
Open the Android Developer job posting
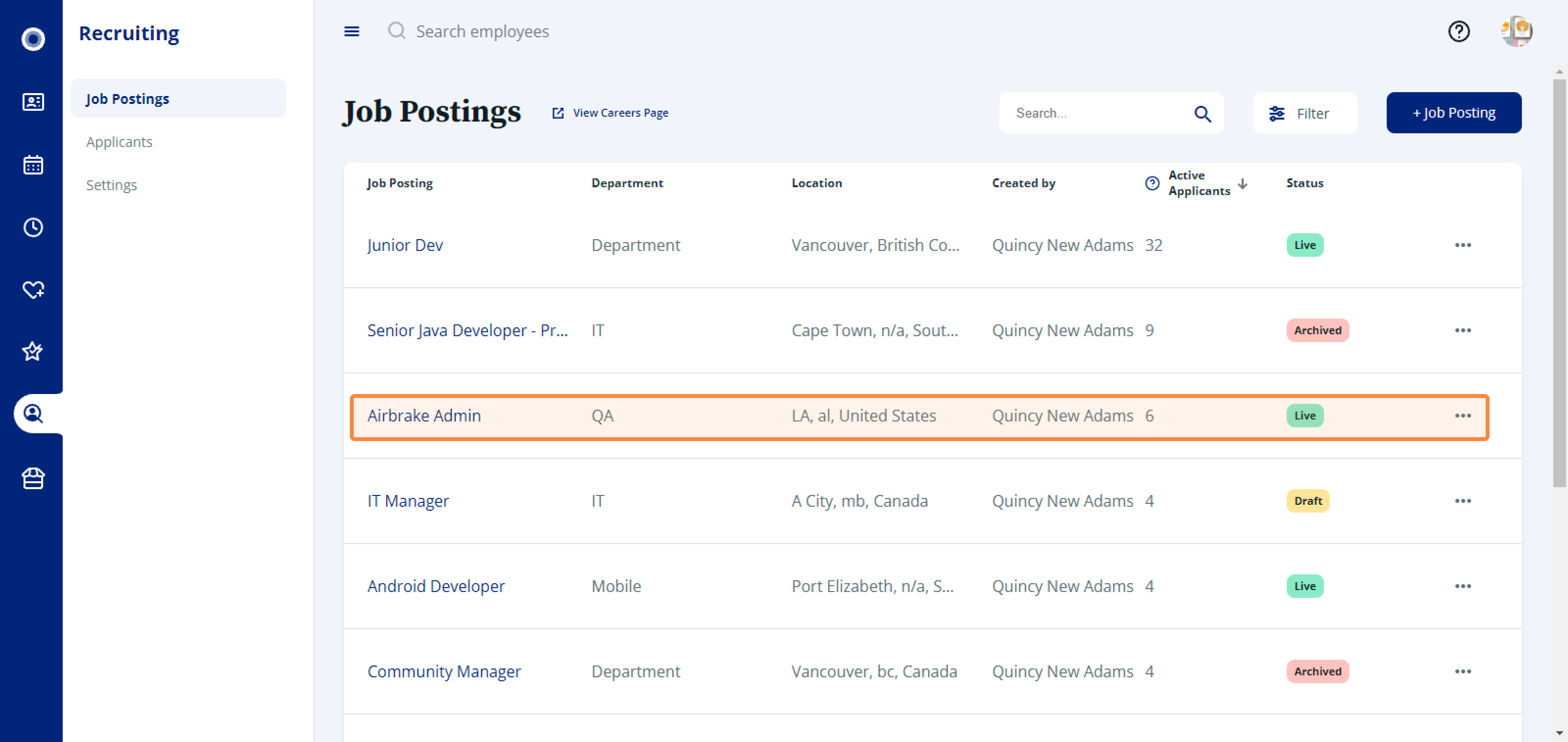[x=436, y=586]
